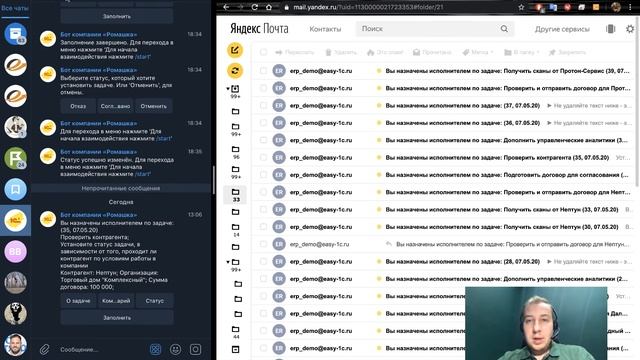640x360 pixels.
Task: Click the browser reload icon
Action: [x=255, y=7]
